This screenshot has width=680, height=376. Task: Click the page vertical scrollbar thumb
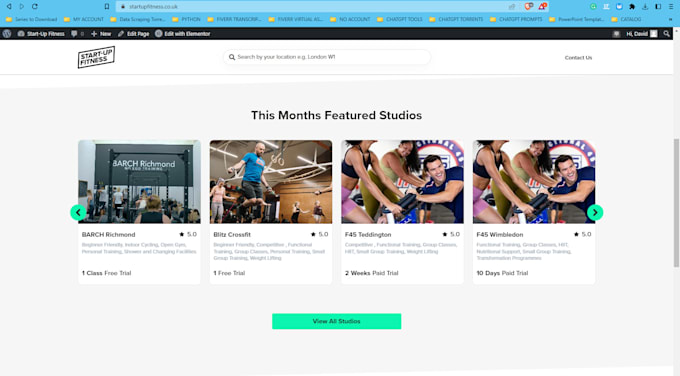click(676, 203)
